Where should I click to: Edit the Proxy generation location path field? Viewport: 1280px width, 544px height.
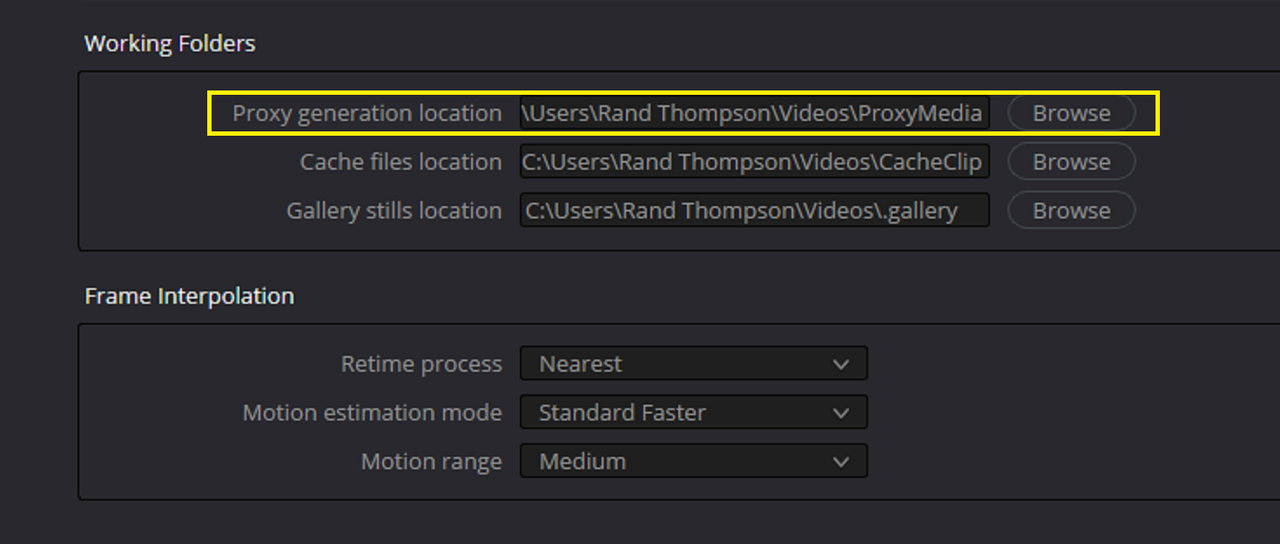tap(754, 113)
